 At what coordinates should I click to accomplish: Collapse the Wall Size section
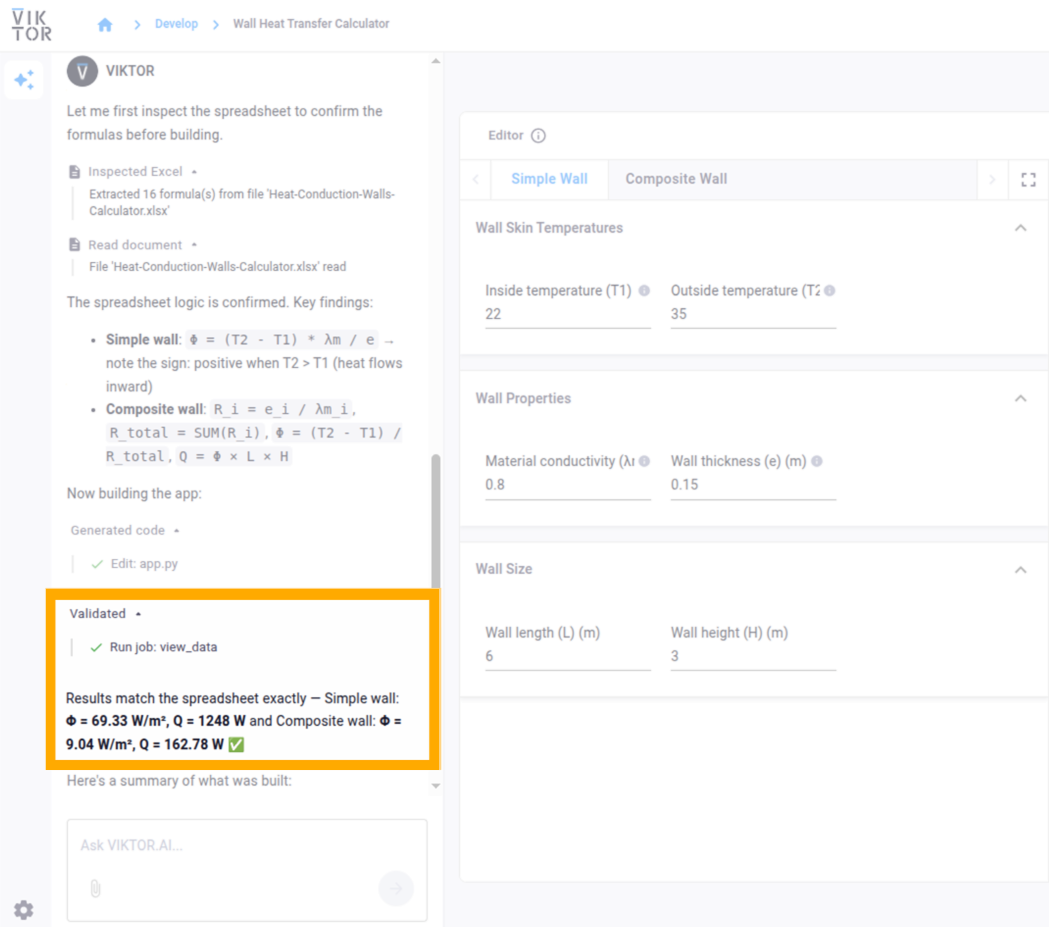[1020, 569]
